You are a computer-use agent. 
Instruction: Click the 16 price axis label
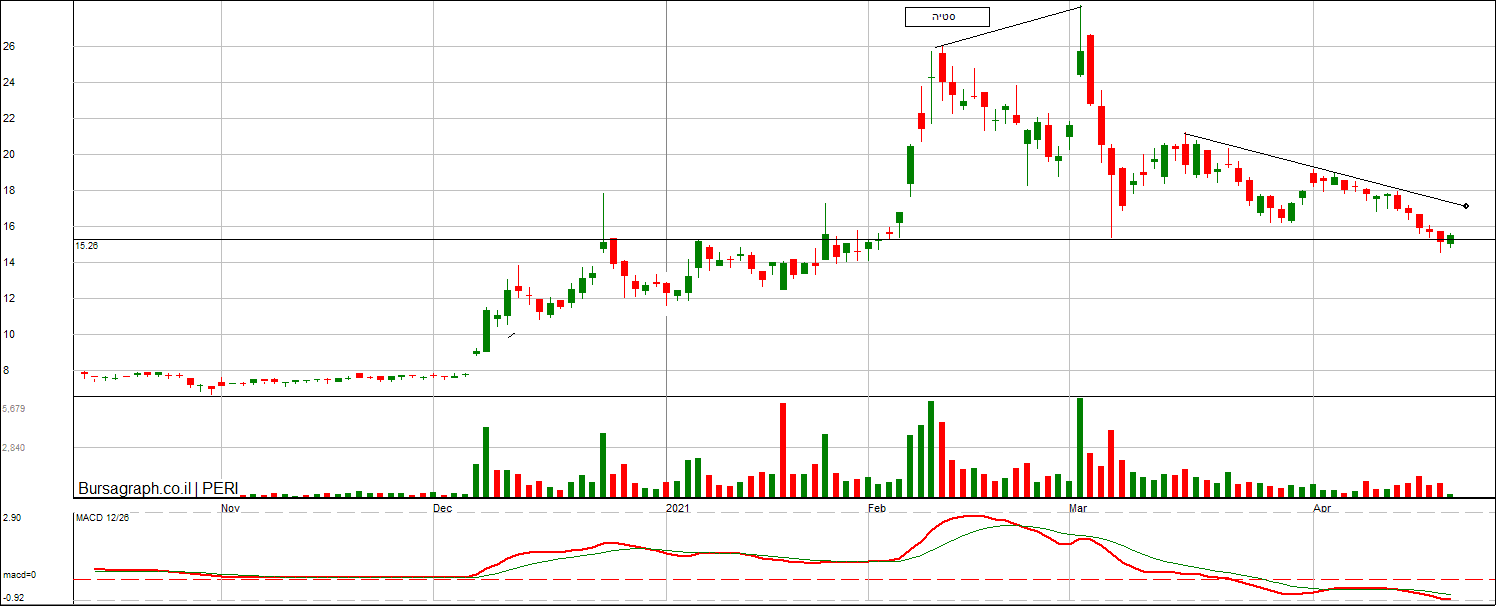(8, 226)
